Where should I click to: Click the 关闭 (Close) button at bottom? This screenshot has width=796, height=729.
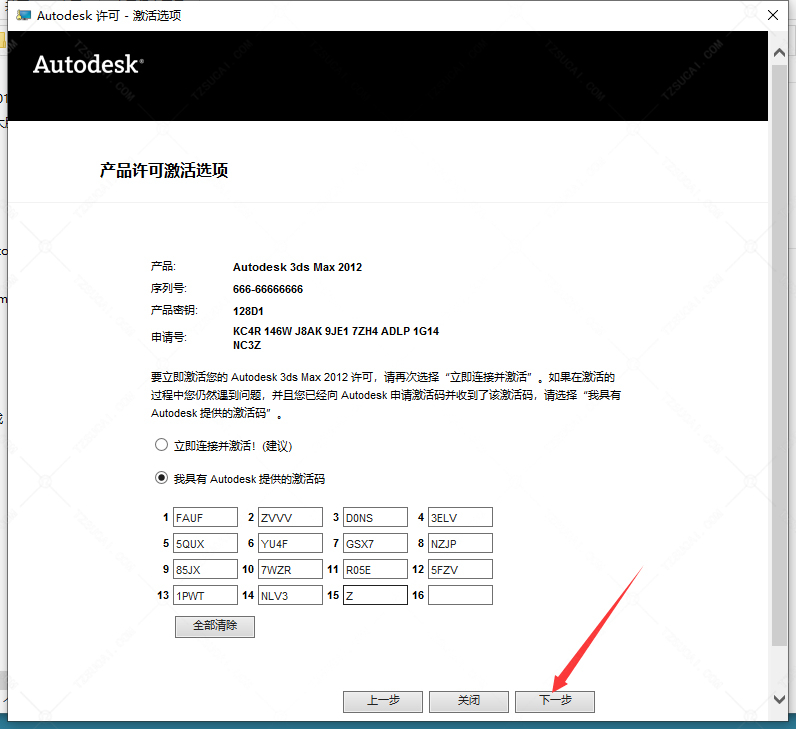coord(469,702)
